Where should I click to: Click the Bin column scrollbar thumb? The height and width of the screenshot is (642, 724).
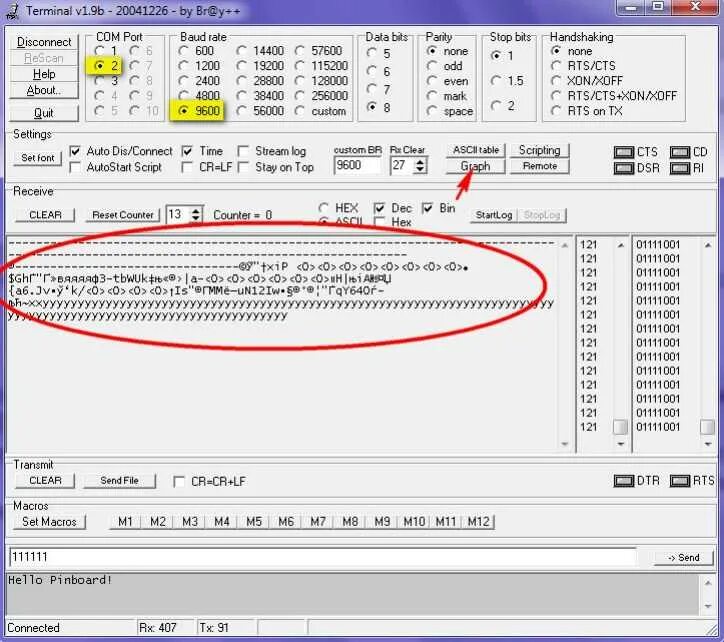(x=707, y=427)
